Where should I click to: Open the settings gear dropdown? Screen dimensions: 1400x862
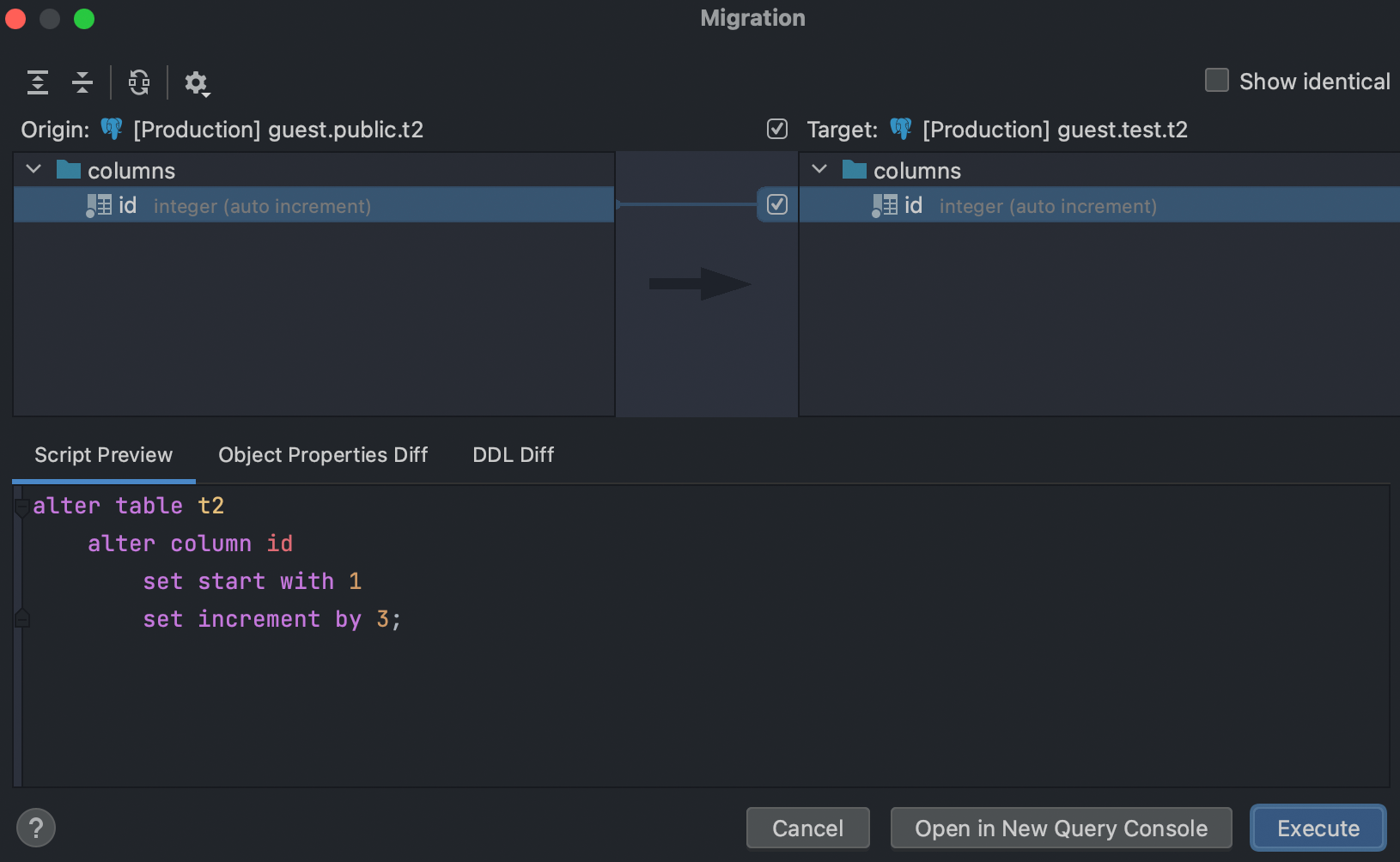197,83
